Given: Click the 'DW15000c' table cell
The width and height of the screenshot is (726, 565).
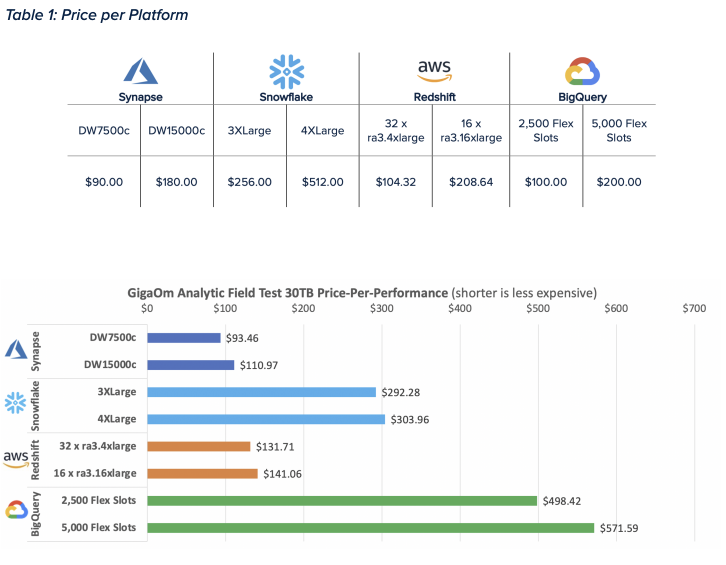Looking at the screenshot, I should point(176,131).
